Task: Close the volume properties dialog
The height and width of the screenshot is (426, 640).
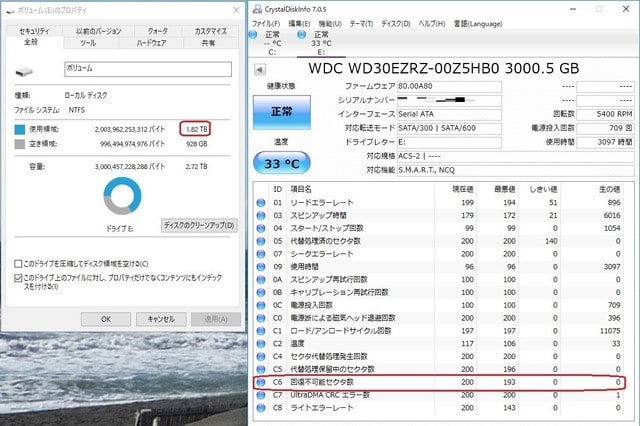Action: coord(236,10)
